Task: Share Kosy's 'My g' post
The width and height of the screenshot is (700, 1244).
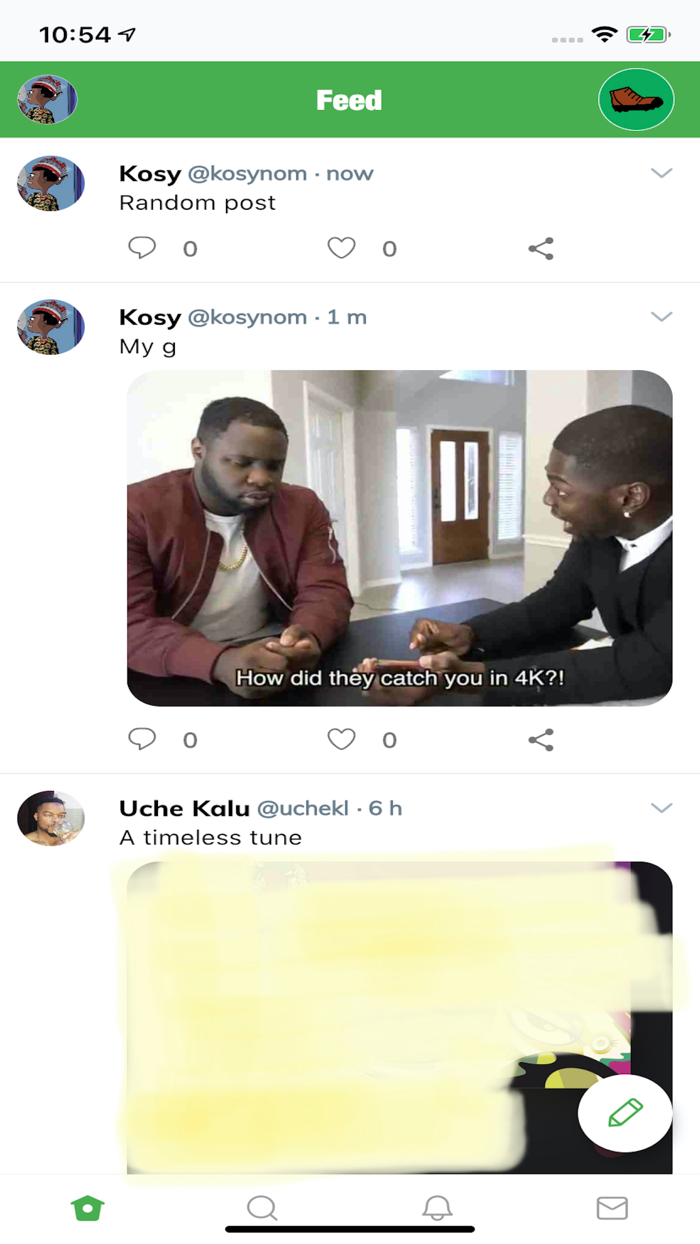Action: click(x=542, y=739)
